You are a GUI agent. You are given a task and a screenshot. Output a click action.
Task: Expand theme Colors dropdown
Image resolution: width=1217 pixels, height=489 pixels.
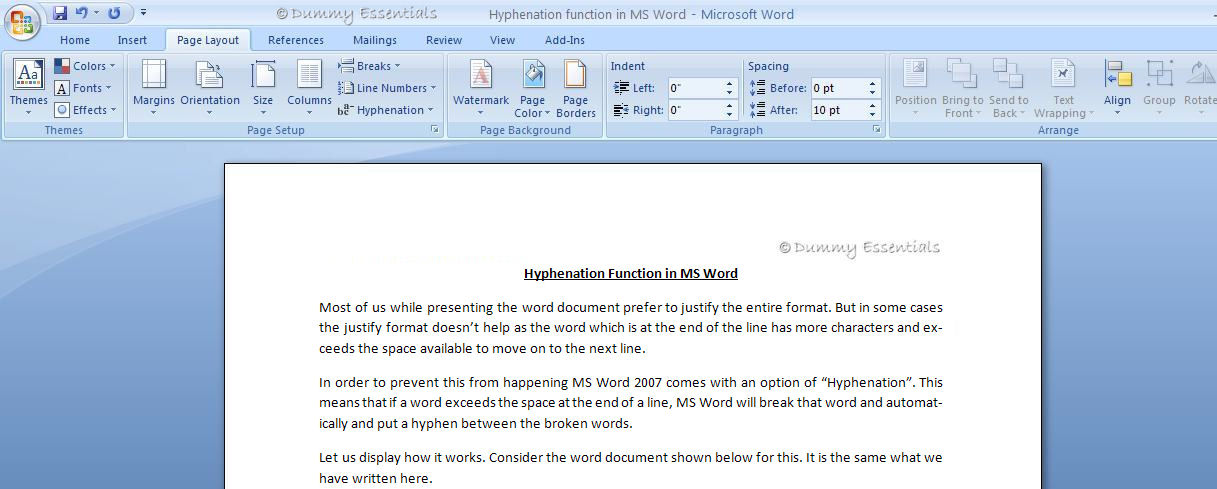pyautogui.click(x=85, y=66)
